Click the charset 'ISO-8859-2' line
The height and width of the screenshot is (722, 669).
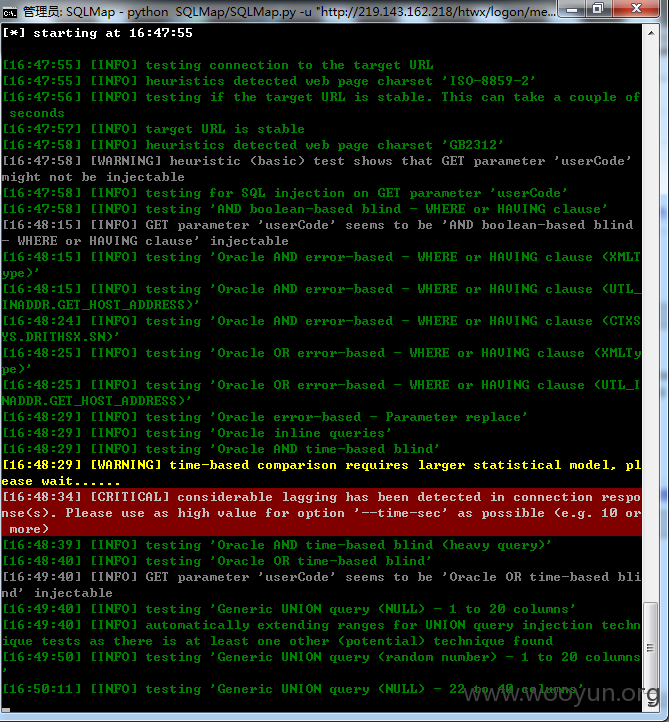coord(269,81)
